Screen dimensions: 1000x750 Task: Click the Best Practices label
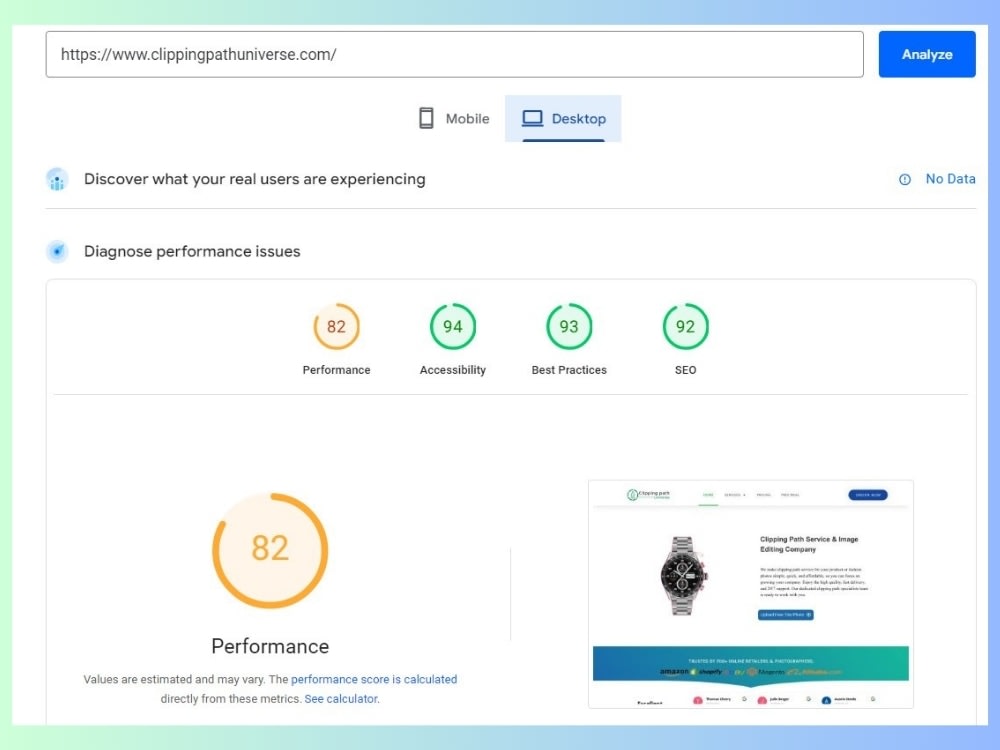pos(569,370)
